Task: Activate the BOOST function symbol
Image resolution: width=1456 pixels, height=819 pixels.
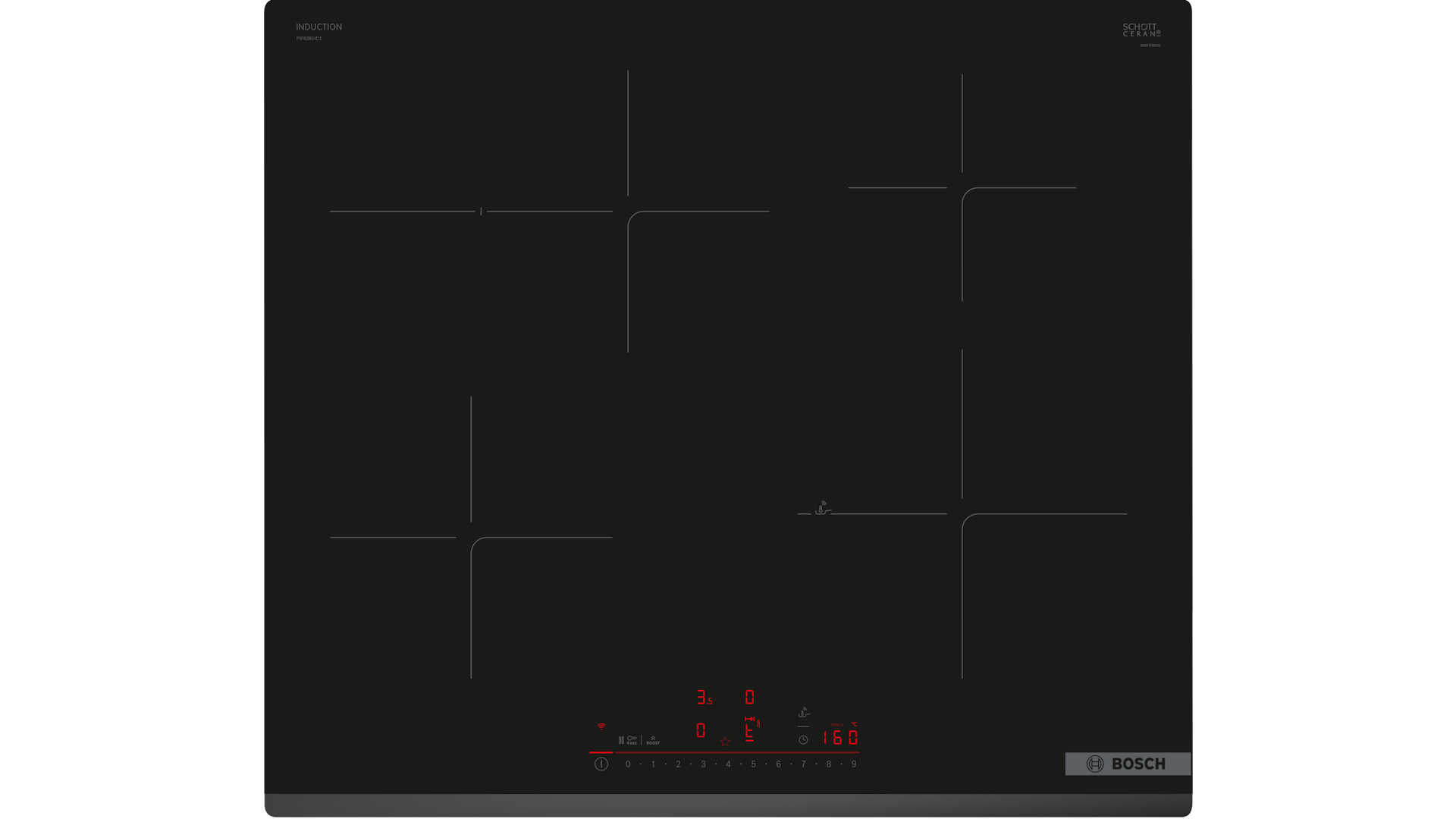Action: tap(653, 740)
